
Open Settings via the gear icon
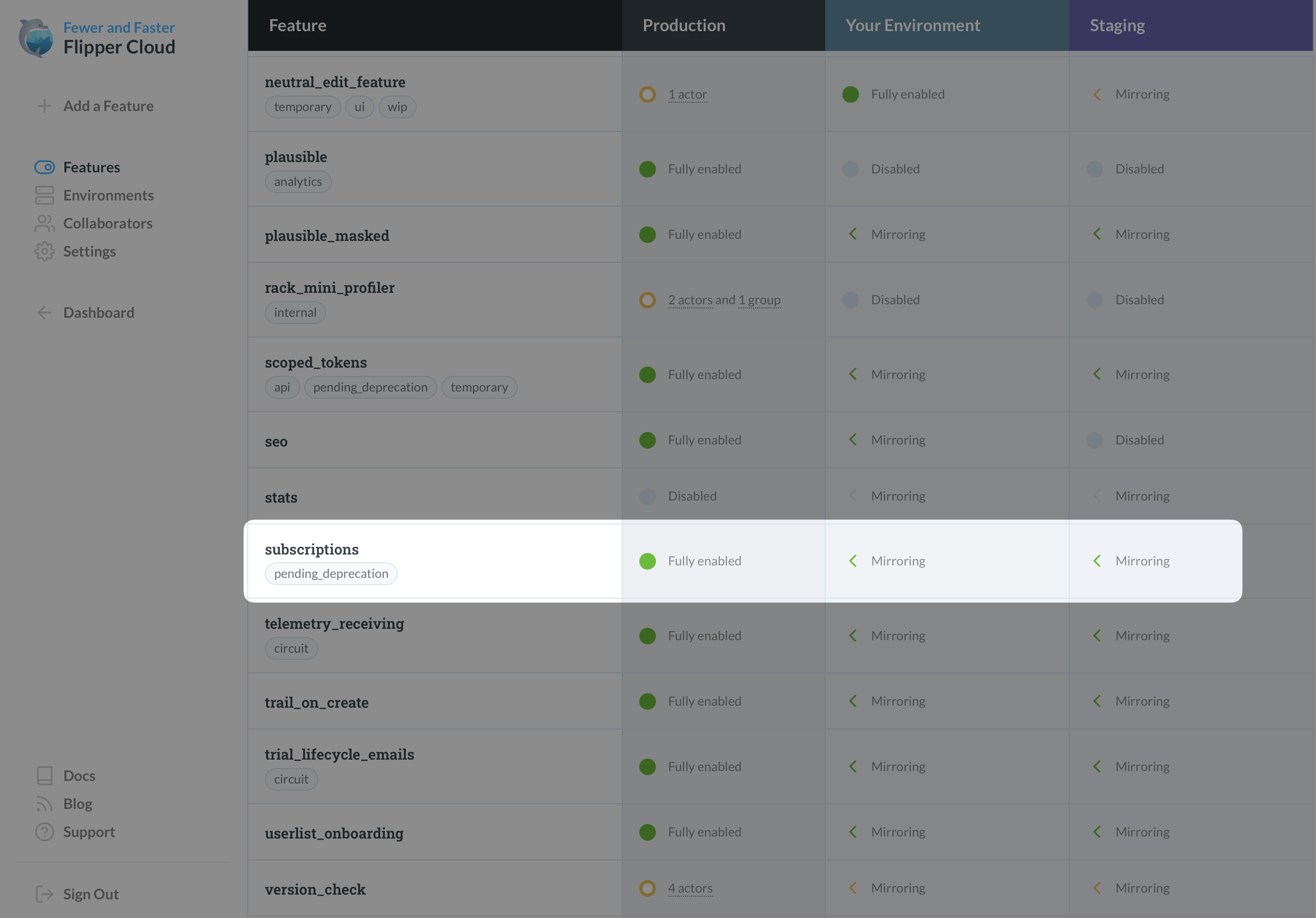click(x=44, y=251)
